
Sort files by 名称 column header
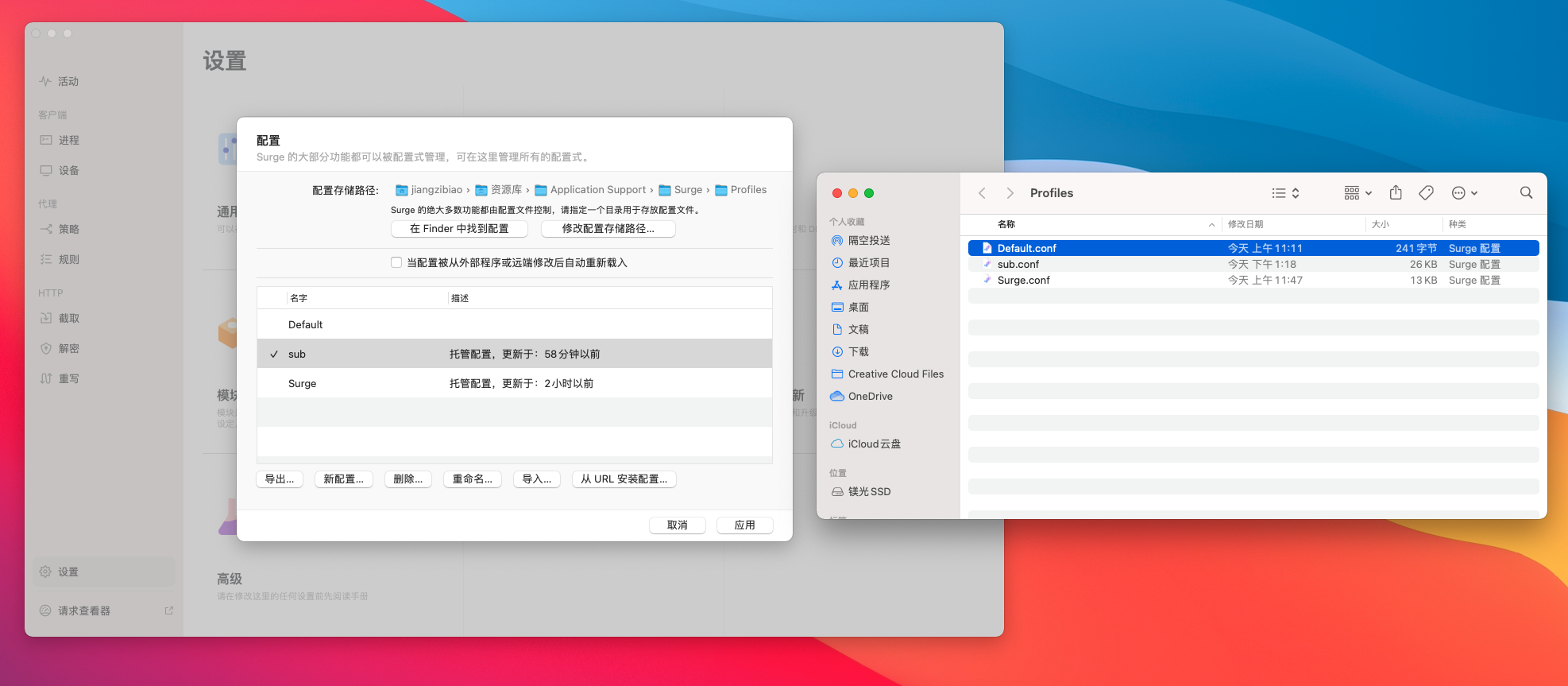(1006, 225)
